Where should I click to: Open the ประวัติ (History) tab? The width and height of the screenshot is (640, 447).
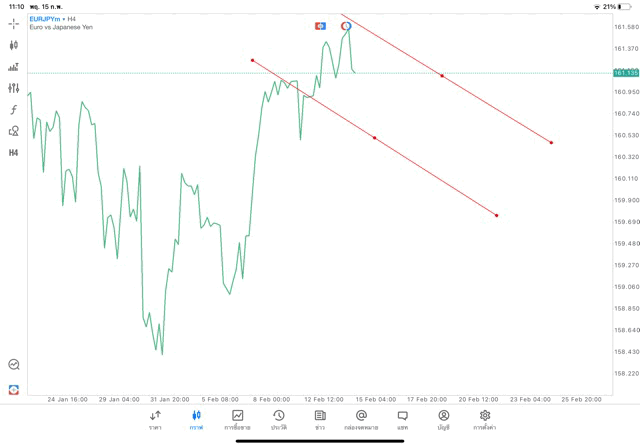click(279, 419)
